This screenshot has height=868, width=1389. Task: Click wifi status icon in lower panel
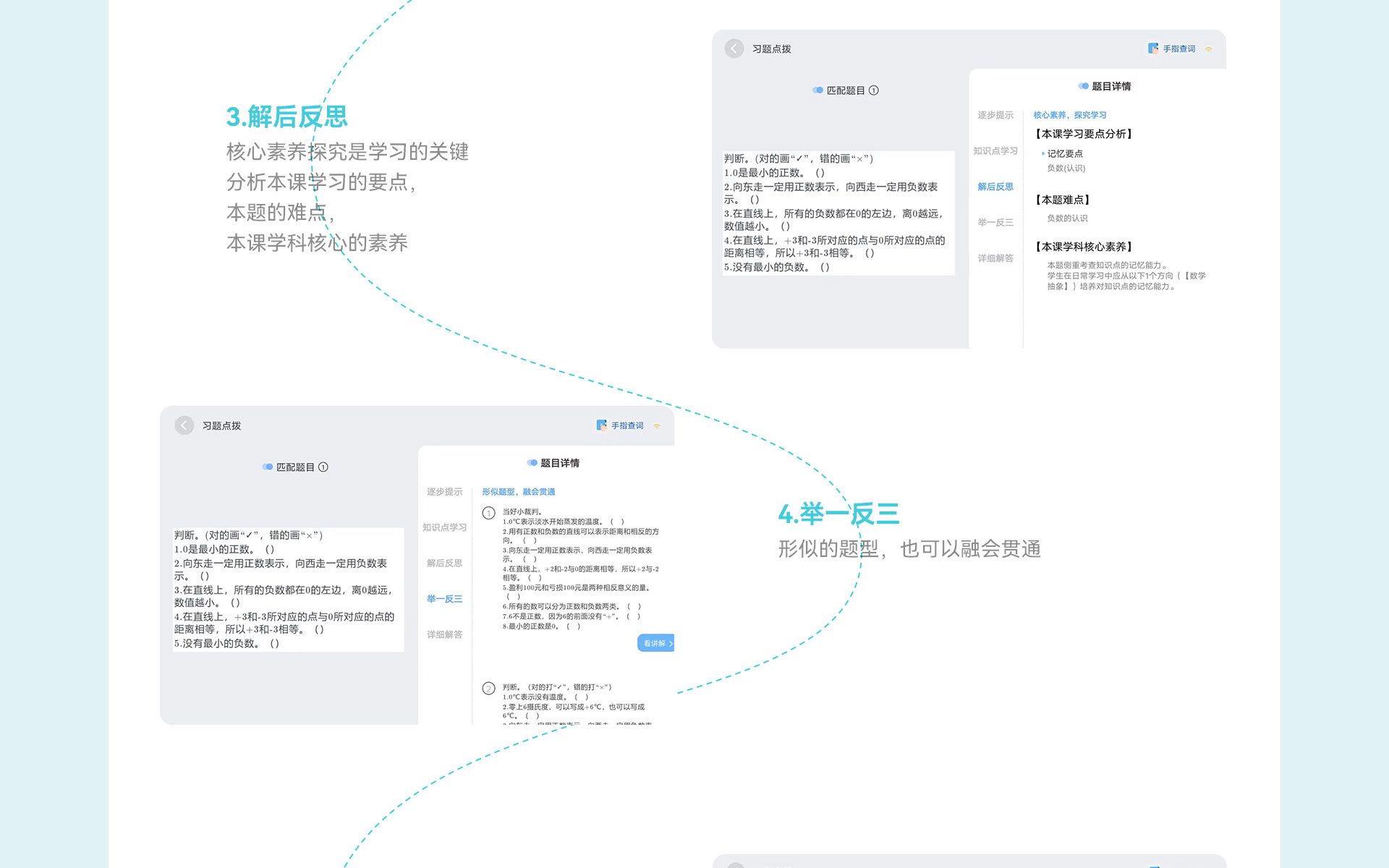click(657, 426)
